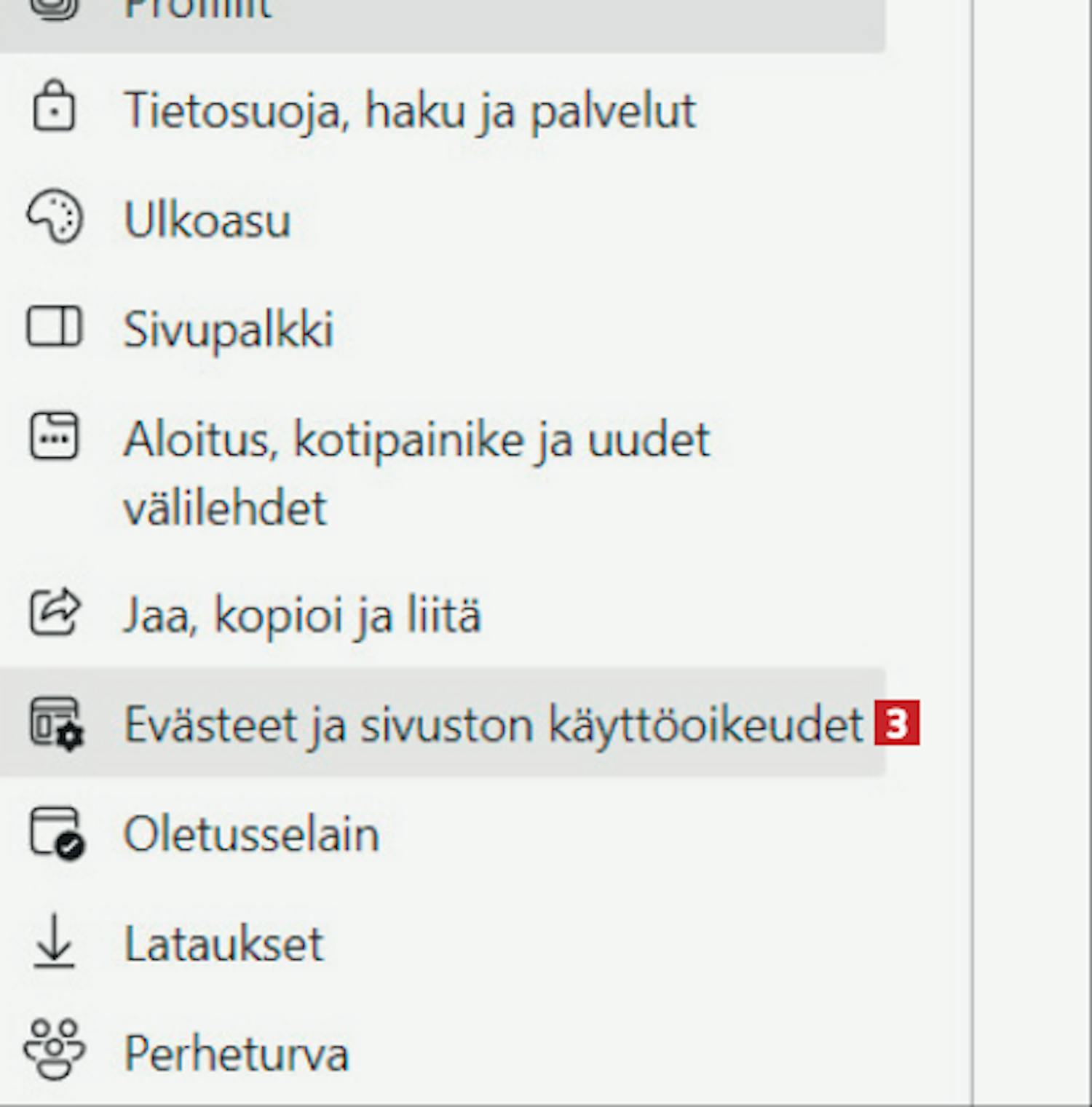
Task: Click the Sivupalkki sidebar panel icon
Action: (x=55, y=326)
